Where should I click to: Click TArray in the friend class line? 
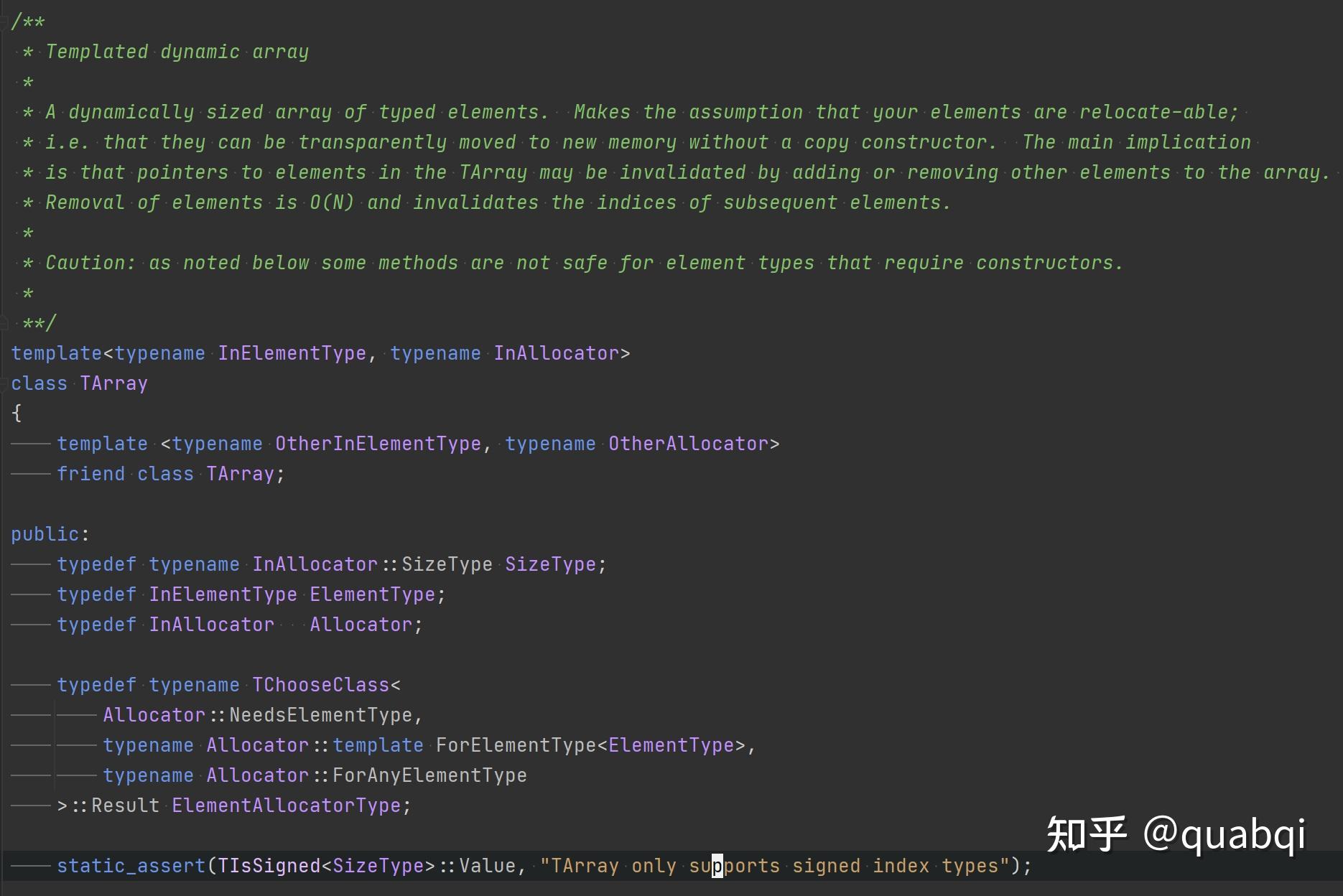[240, 474]
